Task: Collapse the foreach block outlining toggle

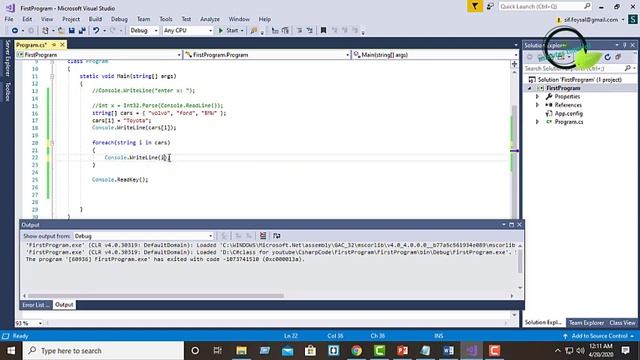Action: point(52,143)
